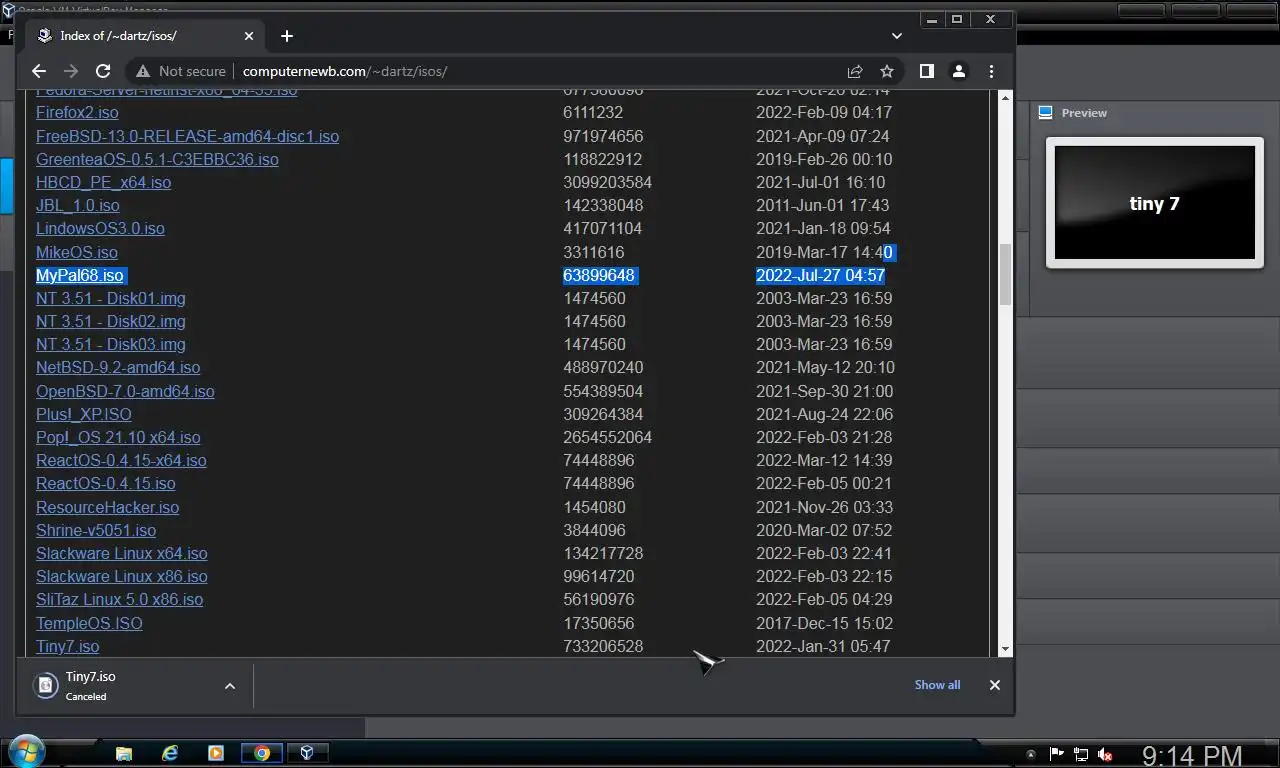
Task: Select the Index of /~dartz/isos/ tab
Action: coord(145,36)
